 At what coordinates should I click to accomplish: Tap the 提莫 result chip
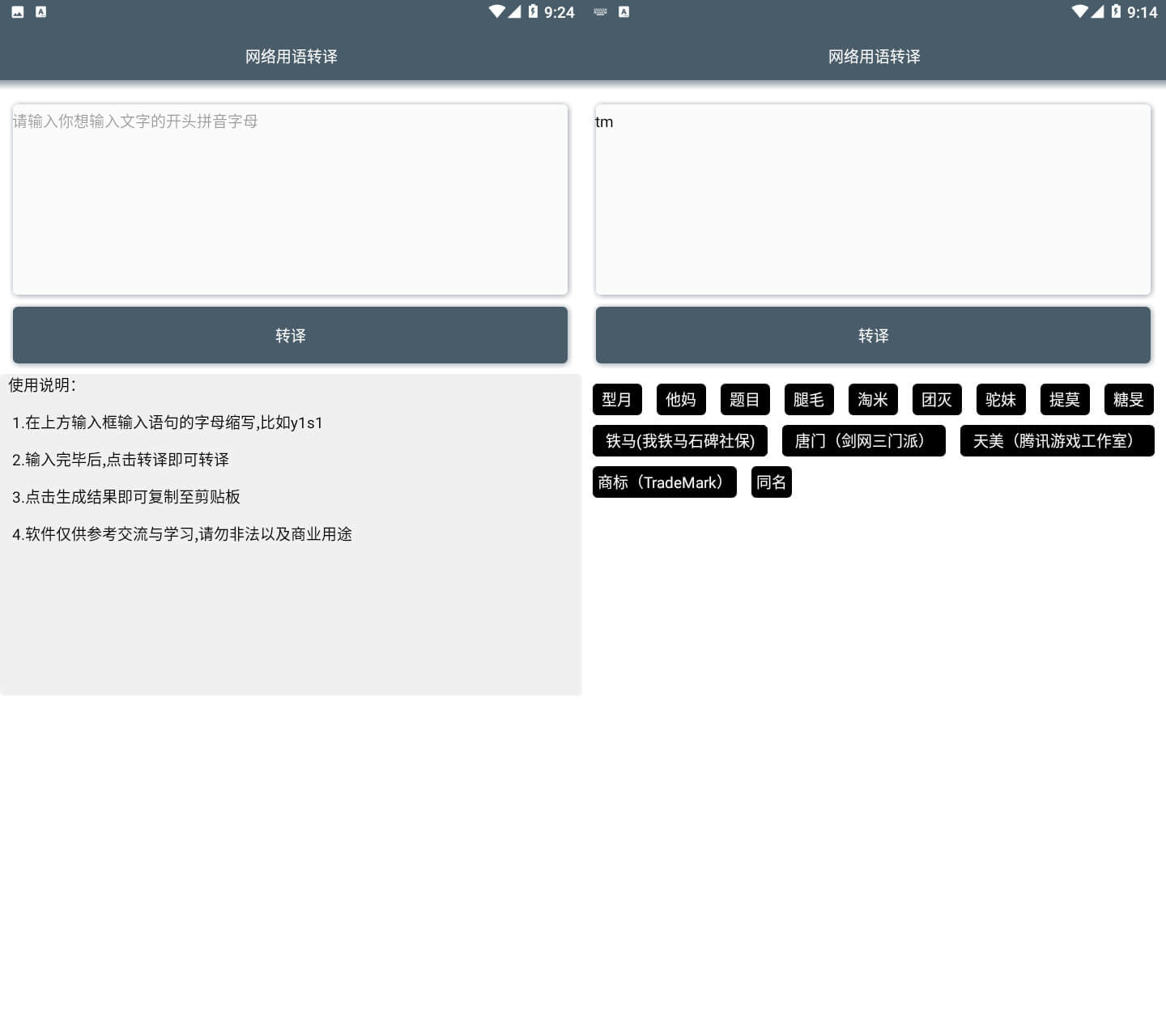(x=1064, y=400)
